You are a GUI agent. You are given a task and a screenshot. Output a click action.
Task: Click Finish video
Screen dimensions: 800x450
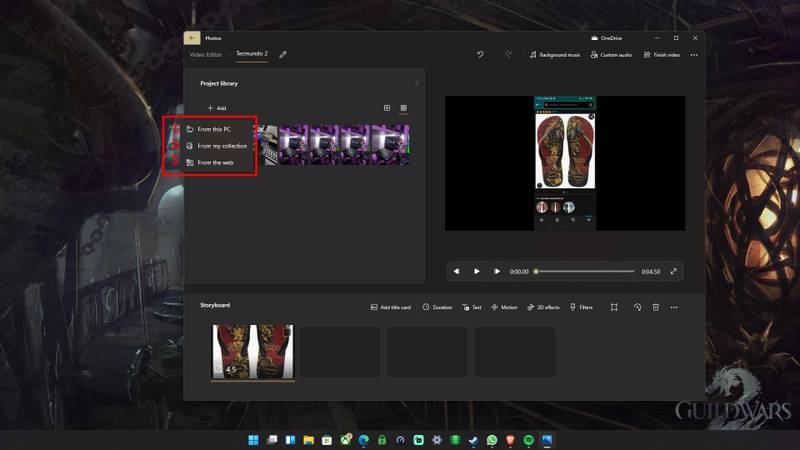662,55
